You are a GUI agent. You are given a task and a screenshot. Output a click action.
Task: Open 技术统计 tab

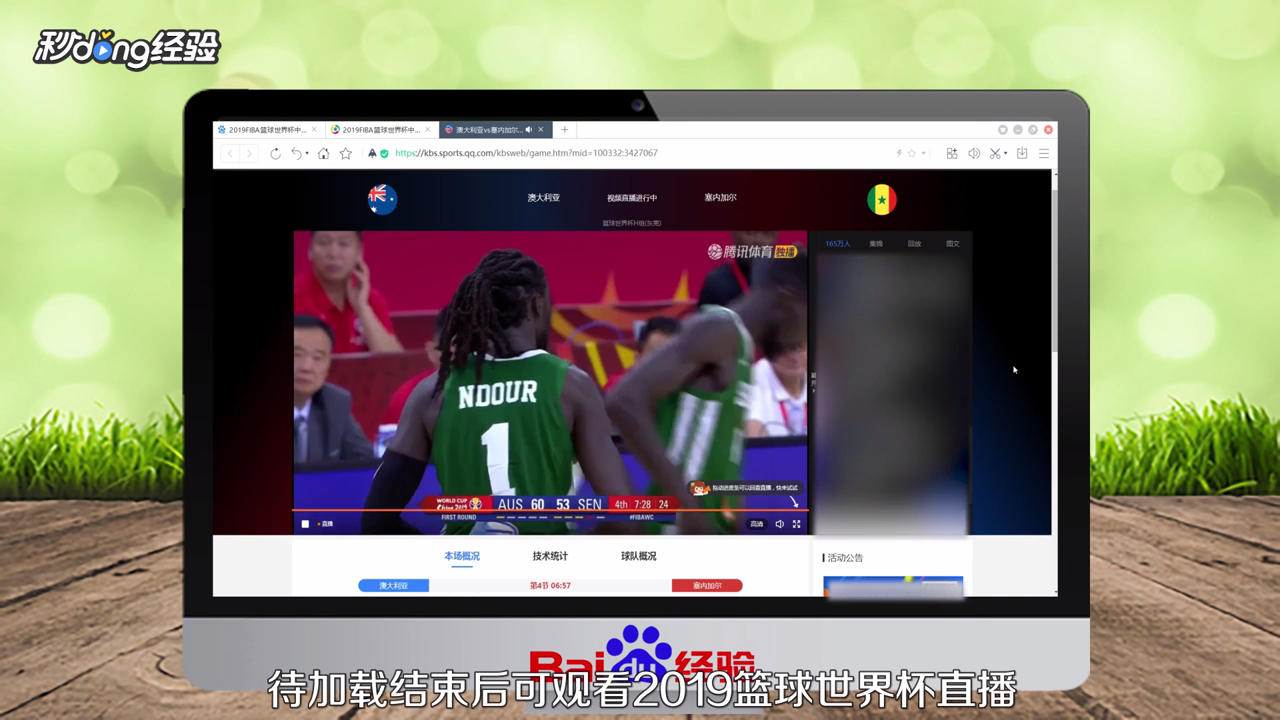[x=550, y=556]
